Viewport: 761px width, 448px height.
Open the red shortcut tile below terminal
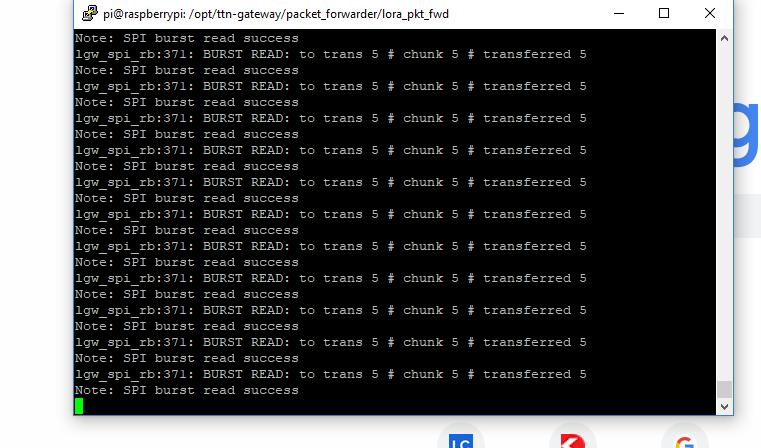pos(573,440)
